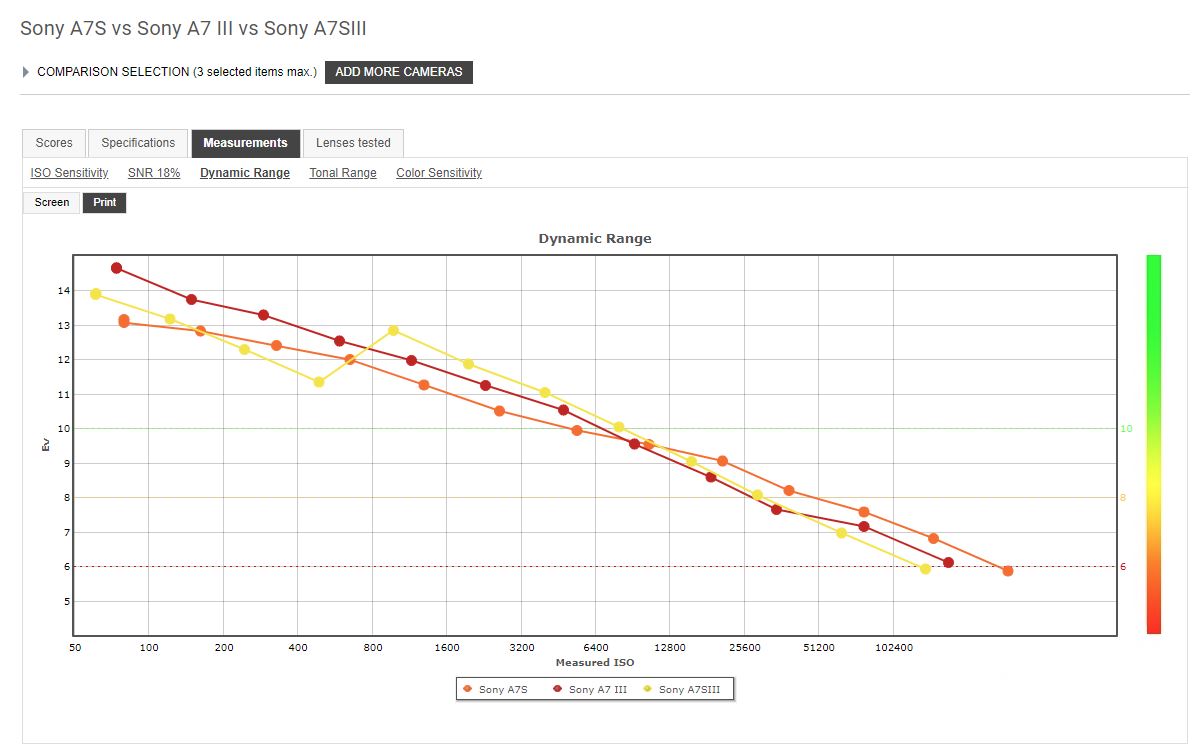Click the Add More Cameras button
Image resolution: width=1201 pixels, height=754 pixels.
coord(399,72)
